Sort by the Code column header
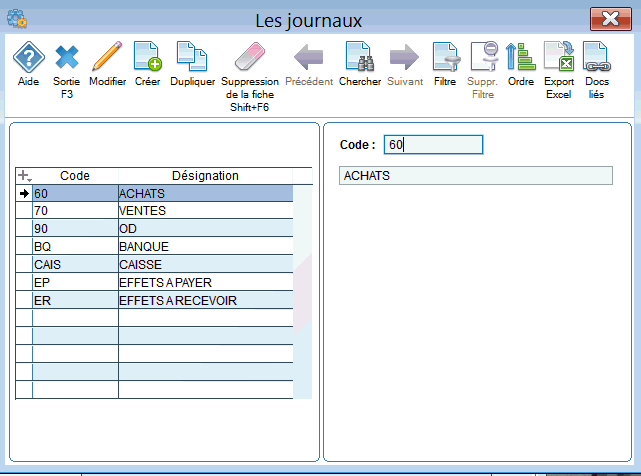Screen dimensions: 641x476 [75, 175]
